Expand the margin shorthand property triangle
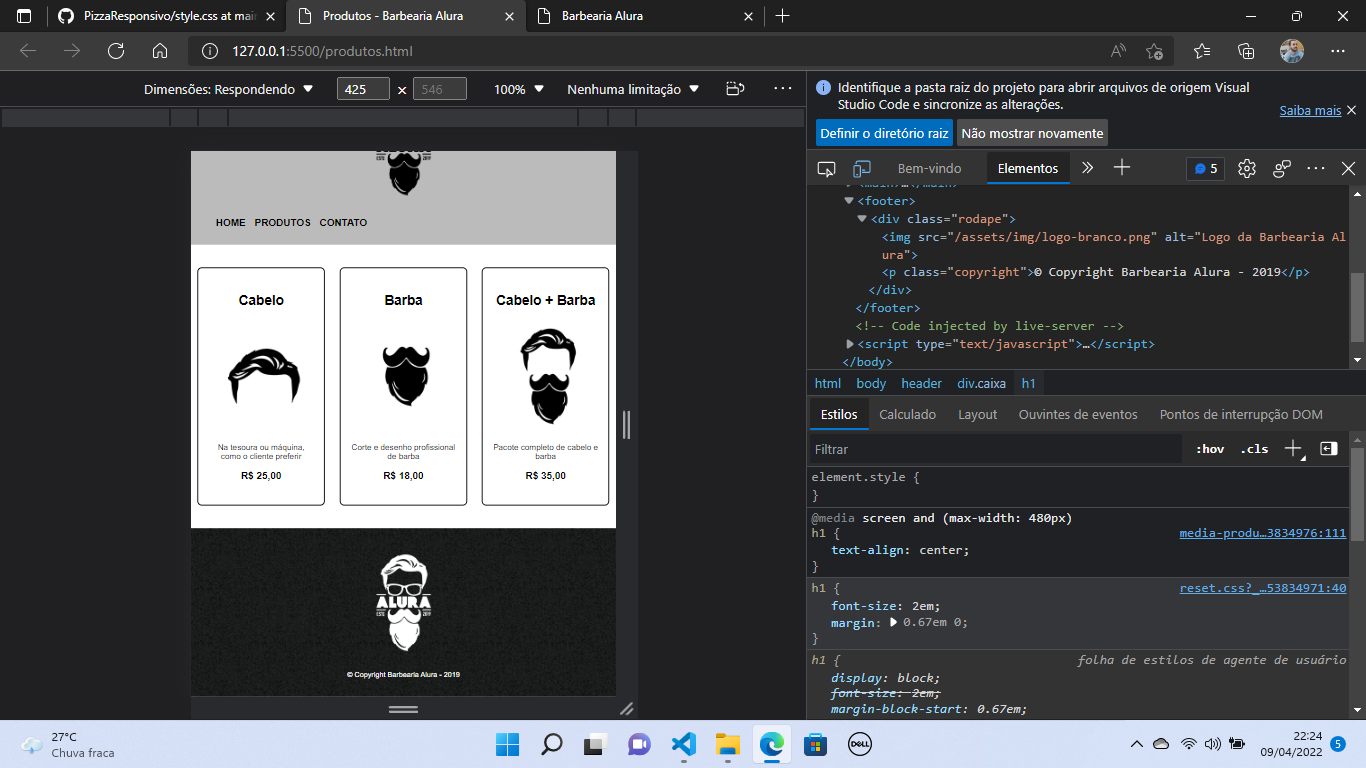 point(893,622)
